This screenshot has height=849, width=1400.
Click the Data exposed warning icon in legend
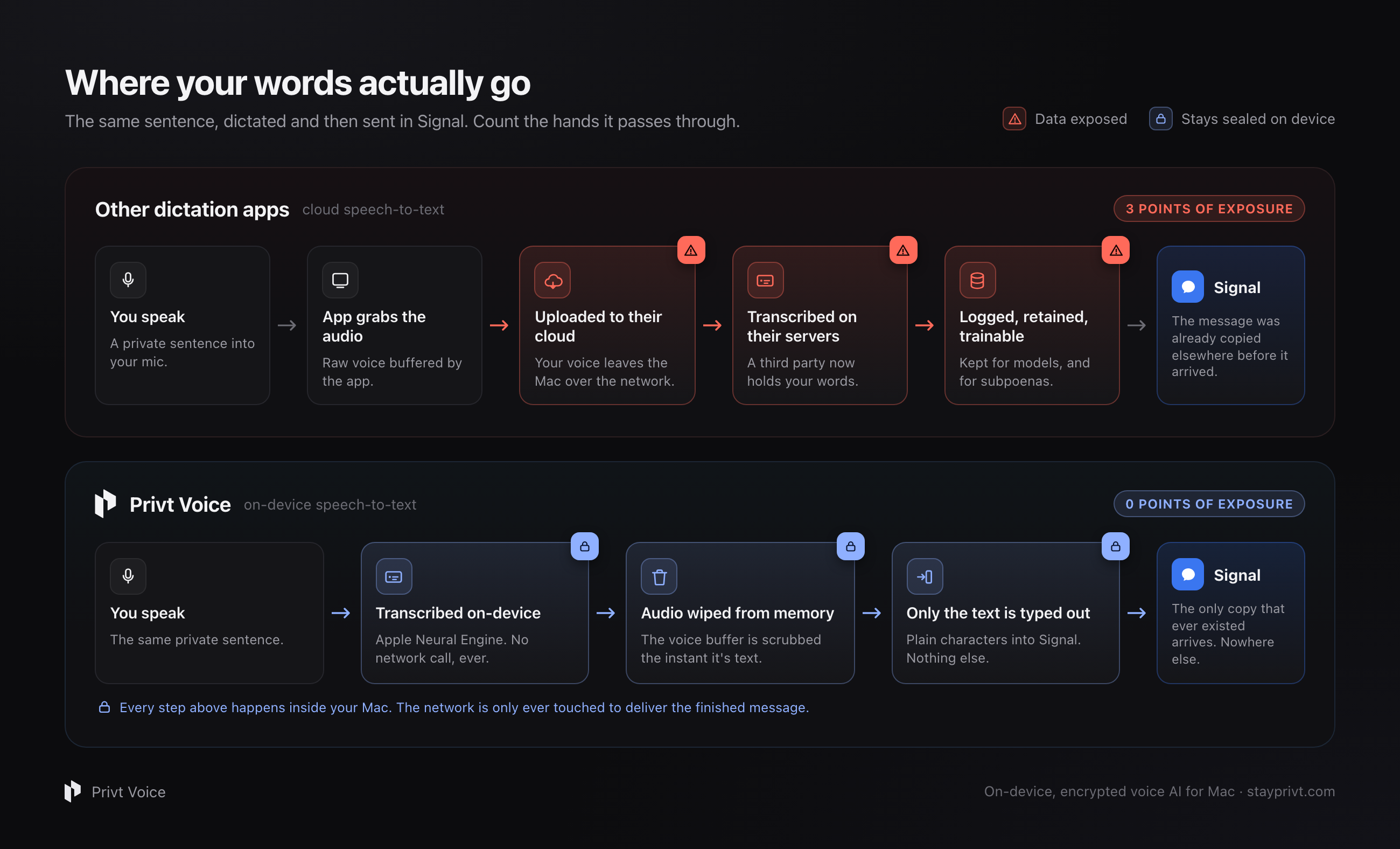click(x=1014, y=119)
